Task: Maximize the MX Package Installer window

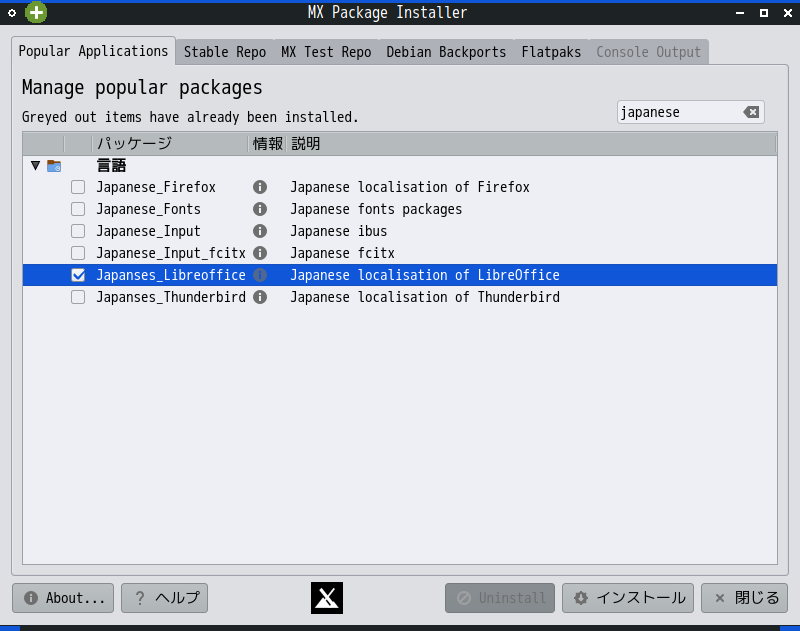Action: pos(764,13)
